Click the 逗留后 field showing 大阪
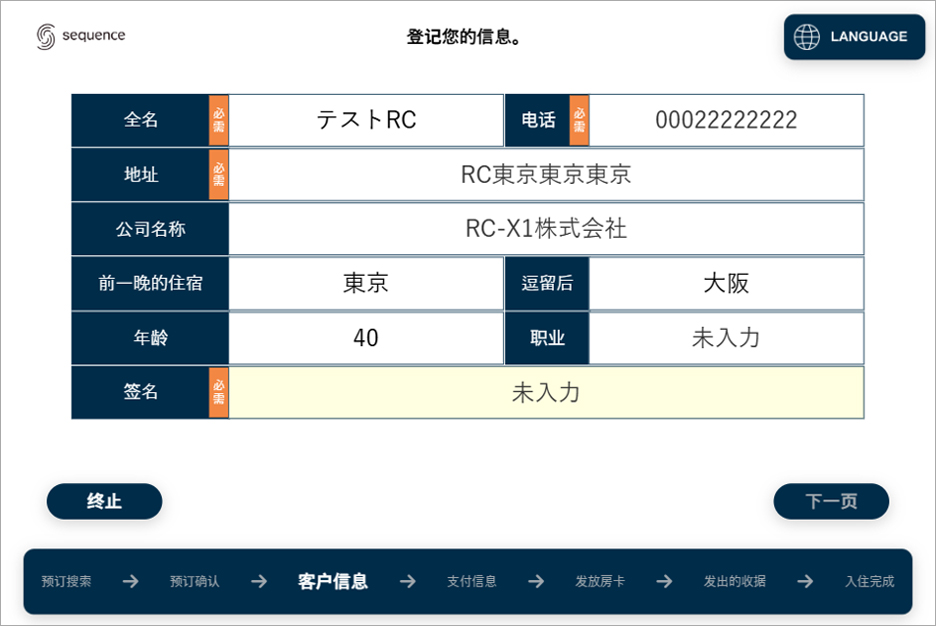This screenshot has height=626, width=936. [x=726, y=283]
